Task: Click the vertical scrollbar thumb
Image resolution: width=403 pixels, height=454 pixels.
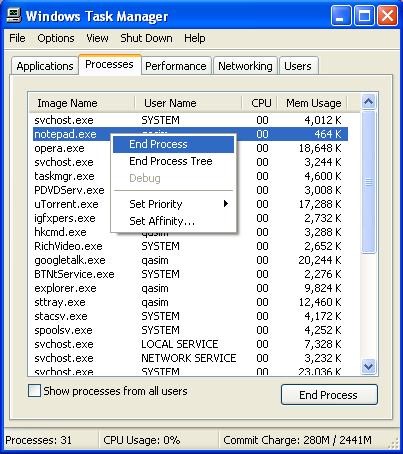Action: [x=368, y=182]
